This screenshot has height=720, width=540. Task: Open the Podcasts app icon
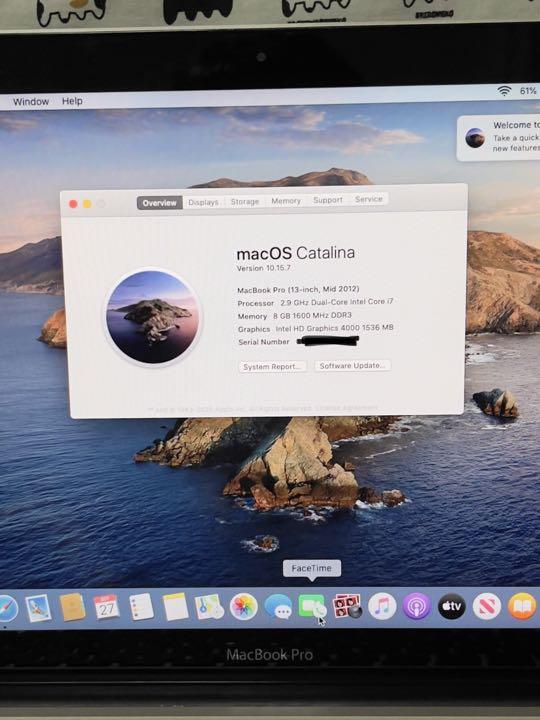coord(416,607)
